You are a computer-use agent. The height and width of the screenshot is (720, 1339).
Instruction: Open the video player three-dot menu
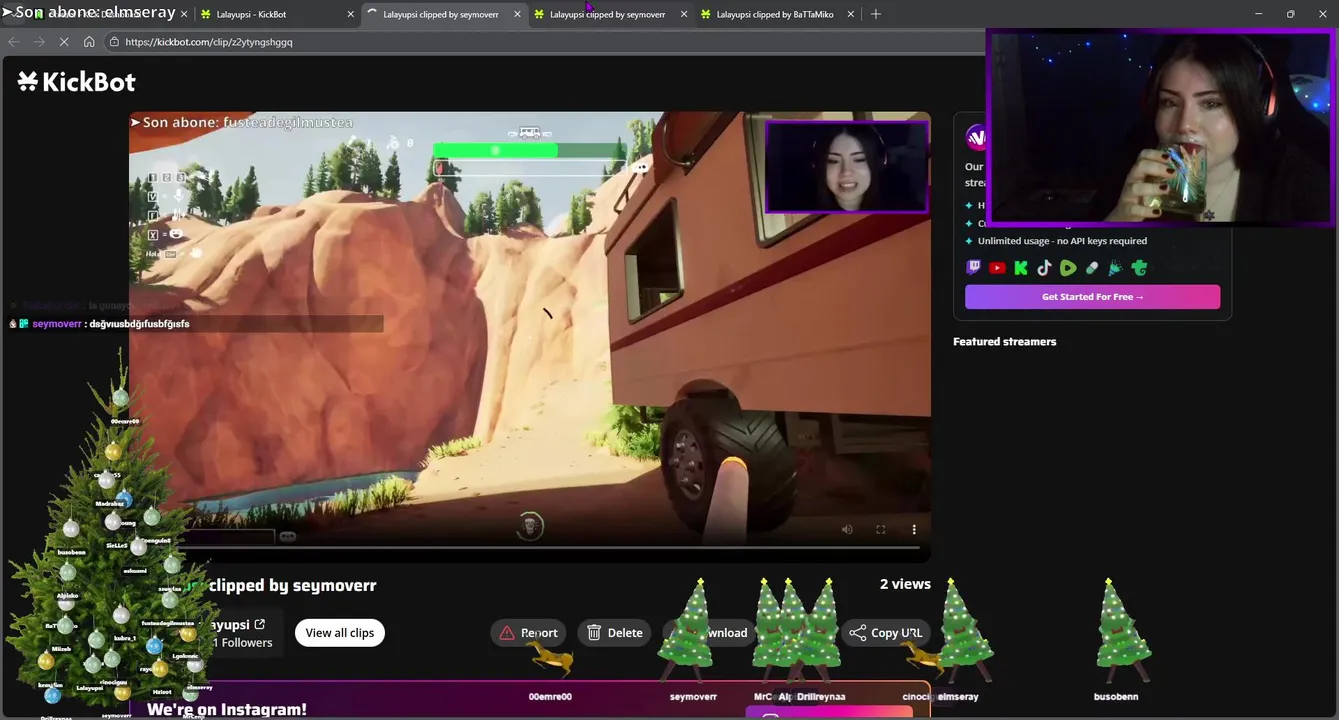coord(914,530)
